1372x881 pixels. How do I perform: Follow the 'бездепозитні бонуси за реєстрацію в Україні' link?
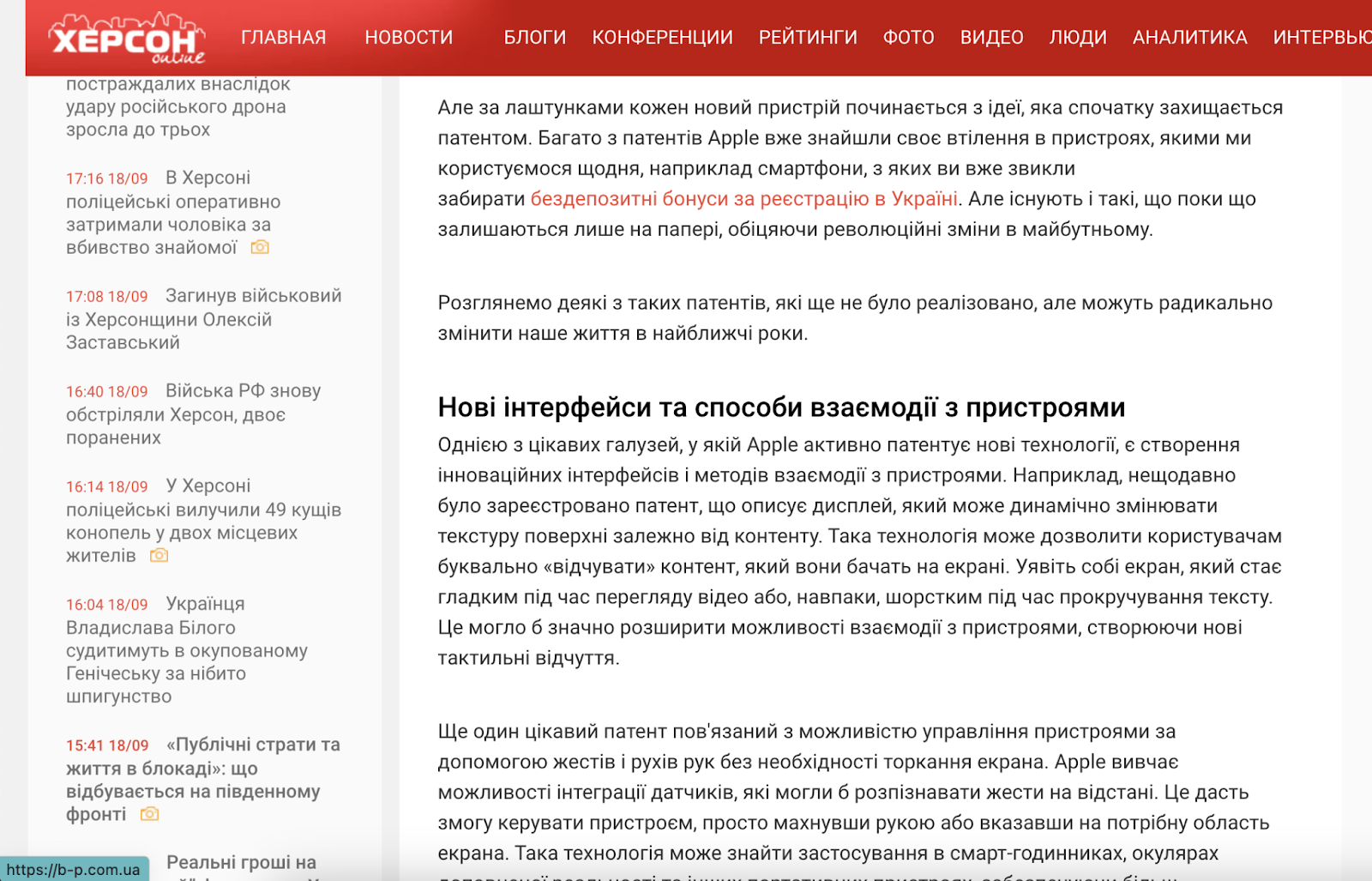point(743,199)
